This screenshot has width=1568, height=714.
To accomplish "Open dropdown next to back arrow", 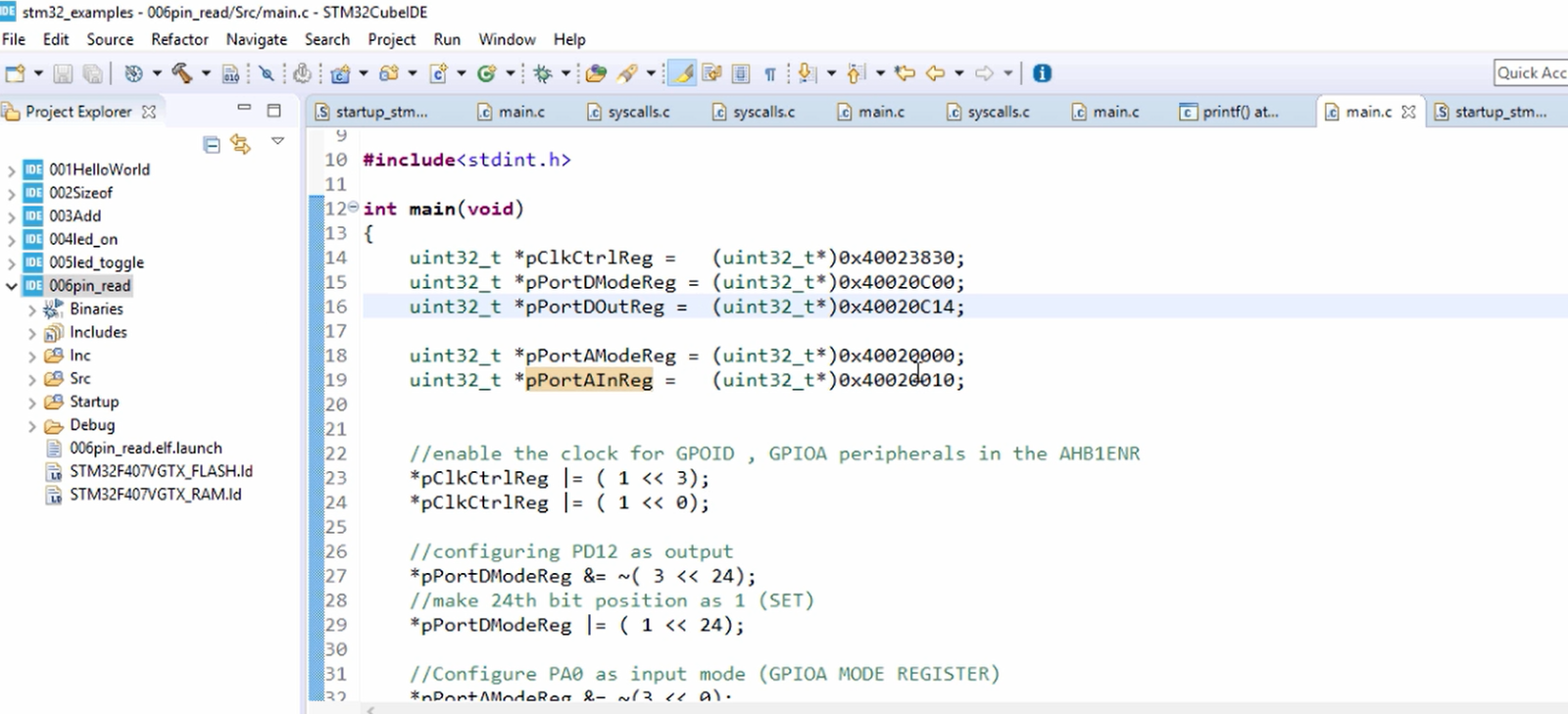I will 959,73.
